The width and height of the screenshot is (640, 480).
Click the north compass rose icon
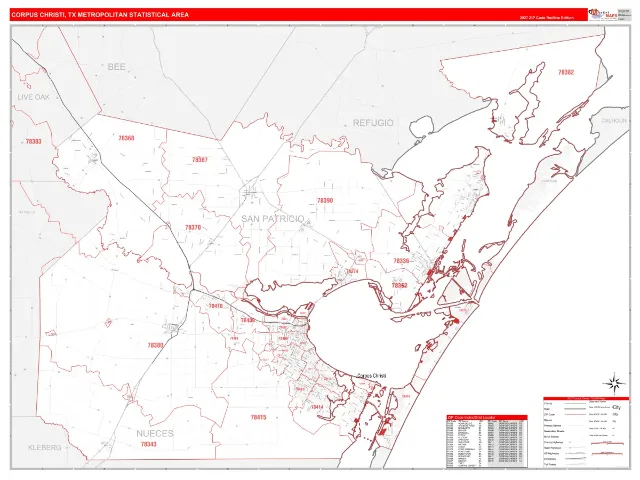pyautogui.click(x=614, y=383)
